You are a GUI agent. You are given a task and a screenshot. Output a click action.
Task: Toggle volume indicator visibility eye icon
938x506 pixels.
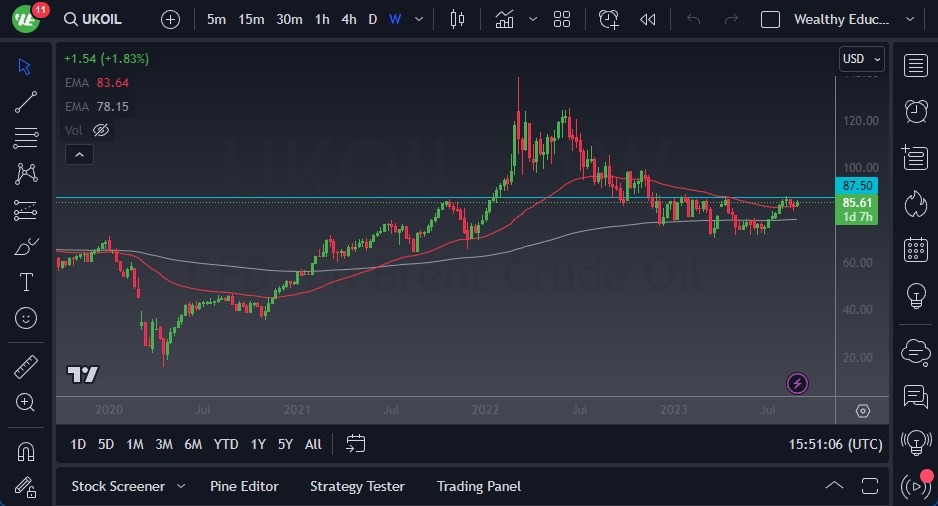(x=100, y=130)
